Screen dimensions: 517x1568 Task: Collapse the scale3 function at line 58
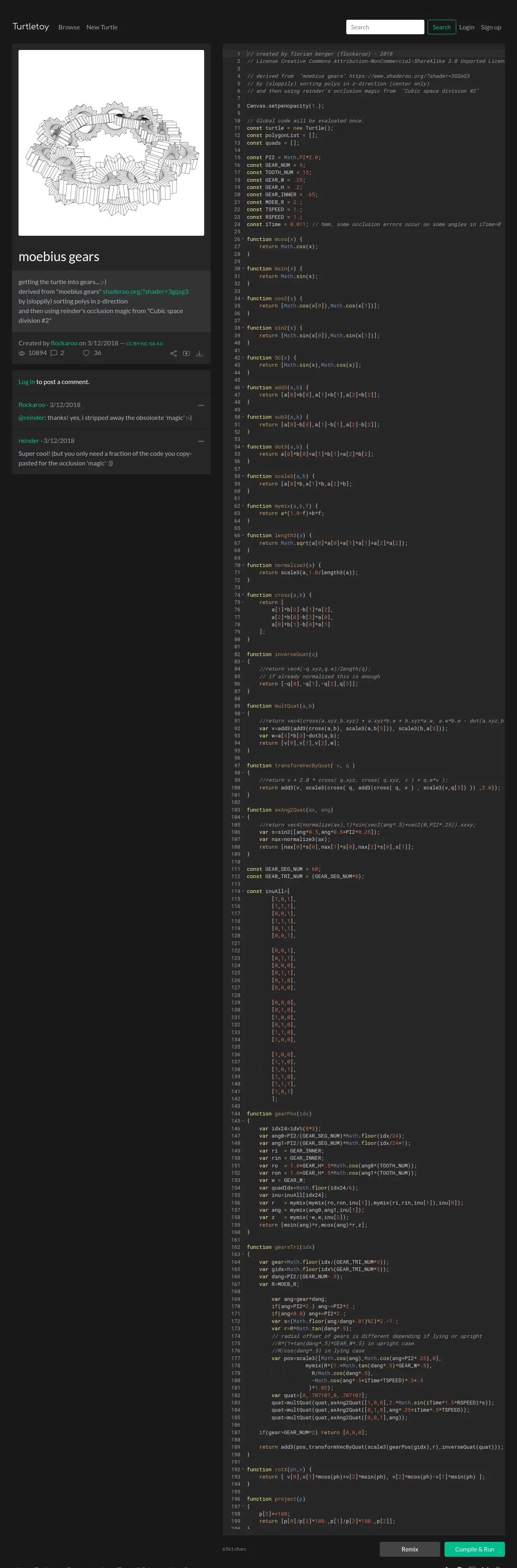click(x=243, y=477)
